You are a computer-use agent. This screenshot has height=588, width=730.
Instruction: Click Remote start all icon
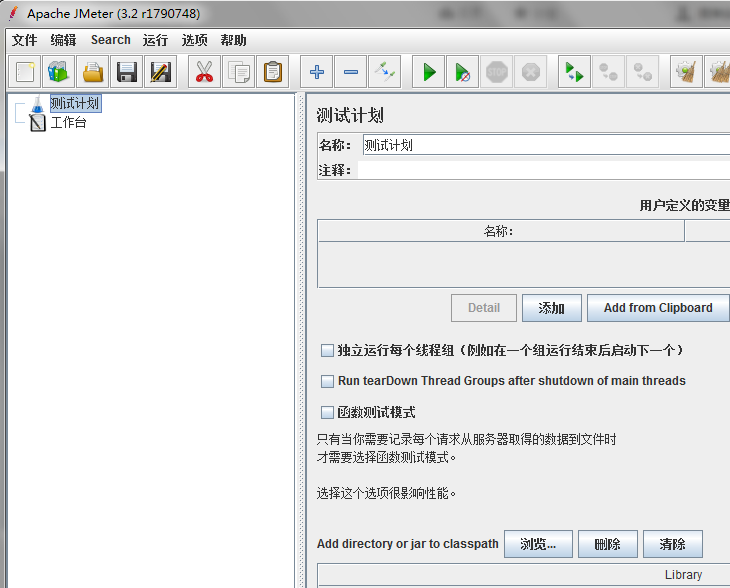pyautogui.click(x=574, y=72)
